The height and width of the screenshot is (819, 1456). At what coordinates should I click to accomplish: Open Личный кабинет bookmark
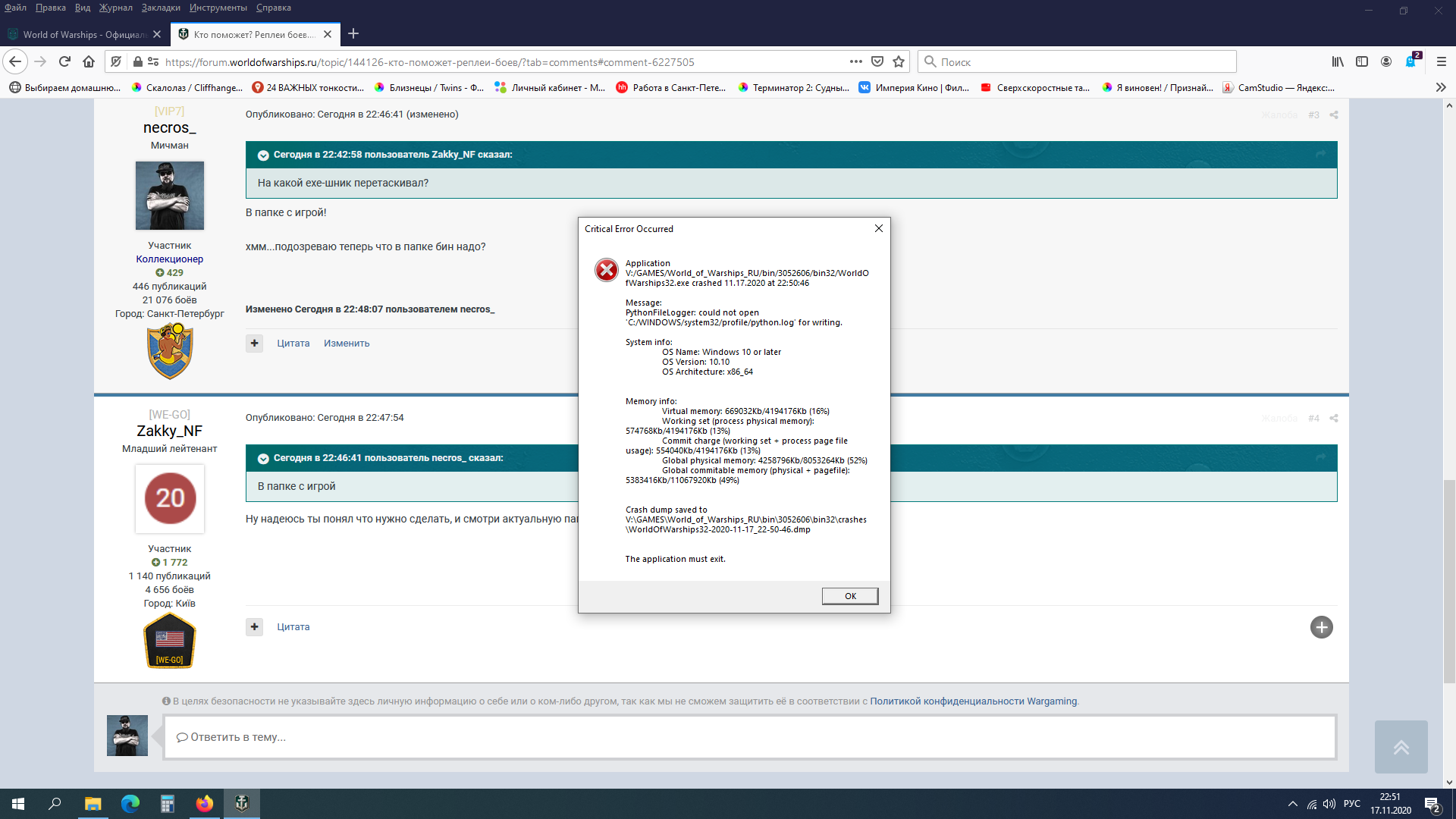pos(550,87)
